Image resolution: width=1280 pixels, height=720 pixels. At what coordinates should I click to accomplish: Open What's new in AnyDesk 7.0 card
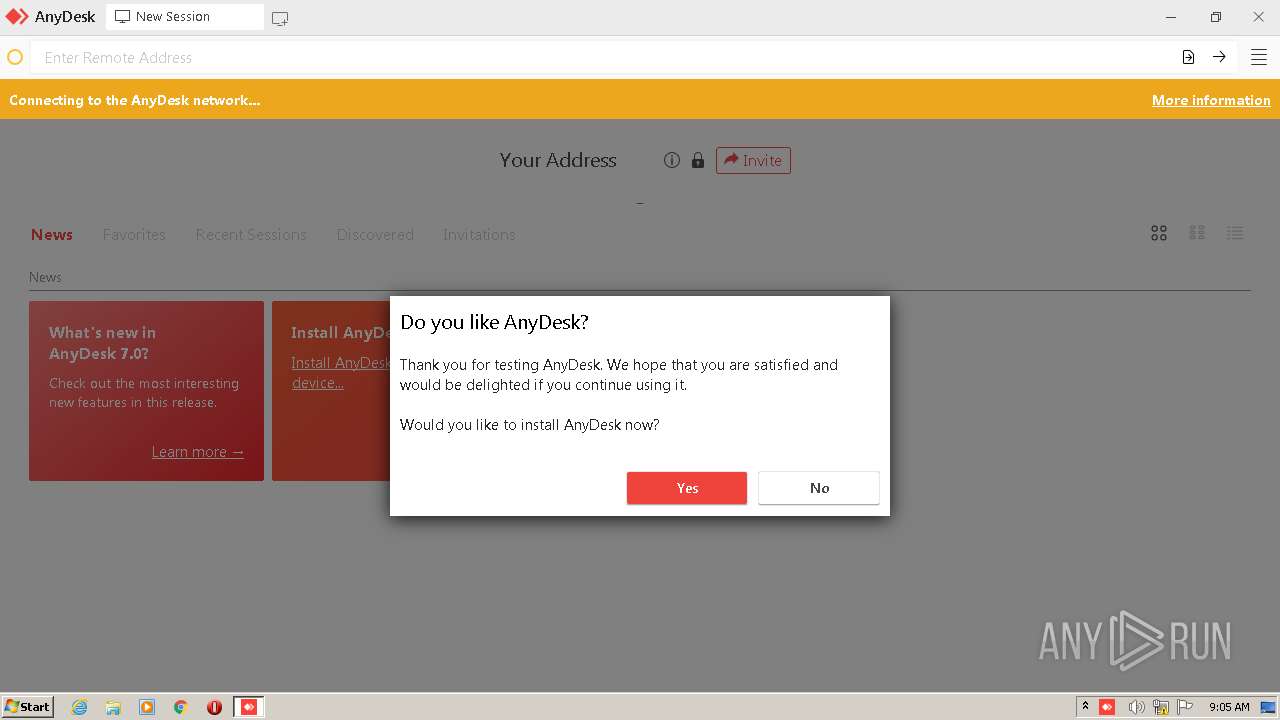[x=146, y=391]
